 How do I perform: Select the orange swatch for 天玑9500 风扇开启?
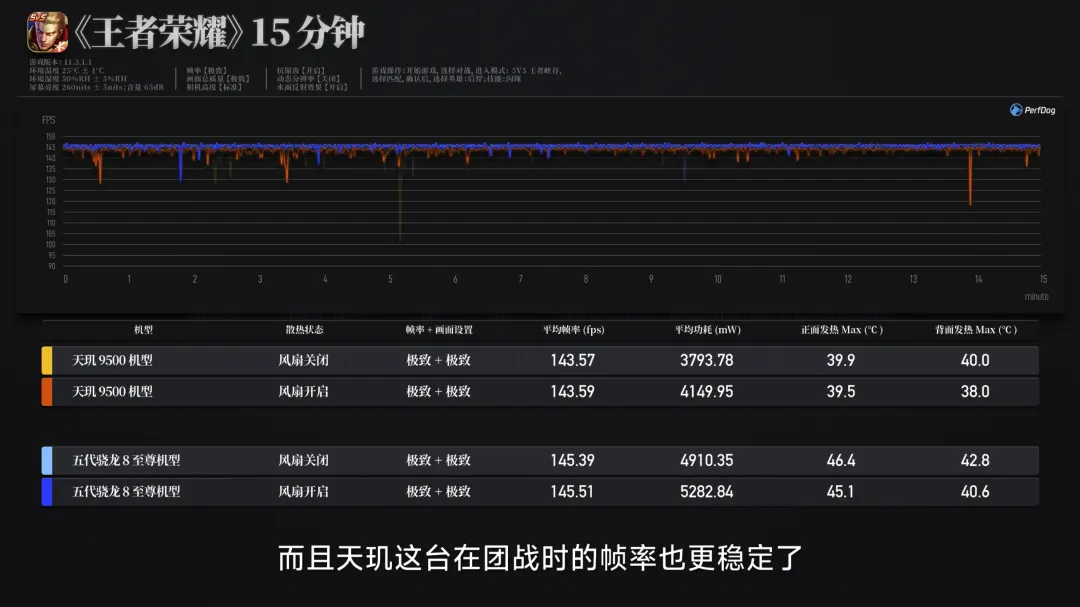point(47,391)
